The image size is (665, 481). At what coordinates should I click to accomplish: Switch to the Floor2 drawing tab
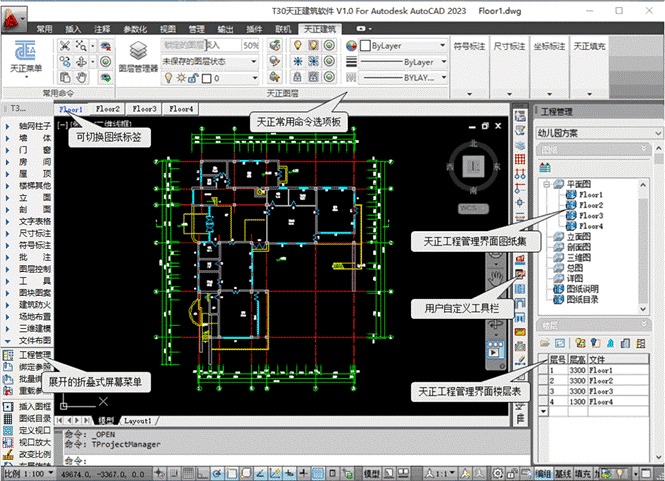pyautogui.click(x=107, y=109)
